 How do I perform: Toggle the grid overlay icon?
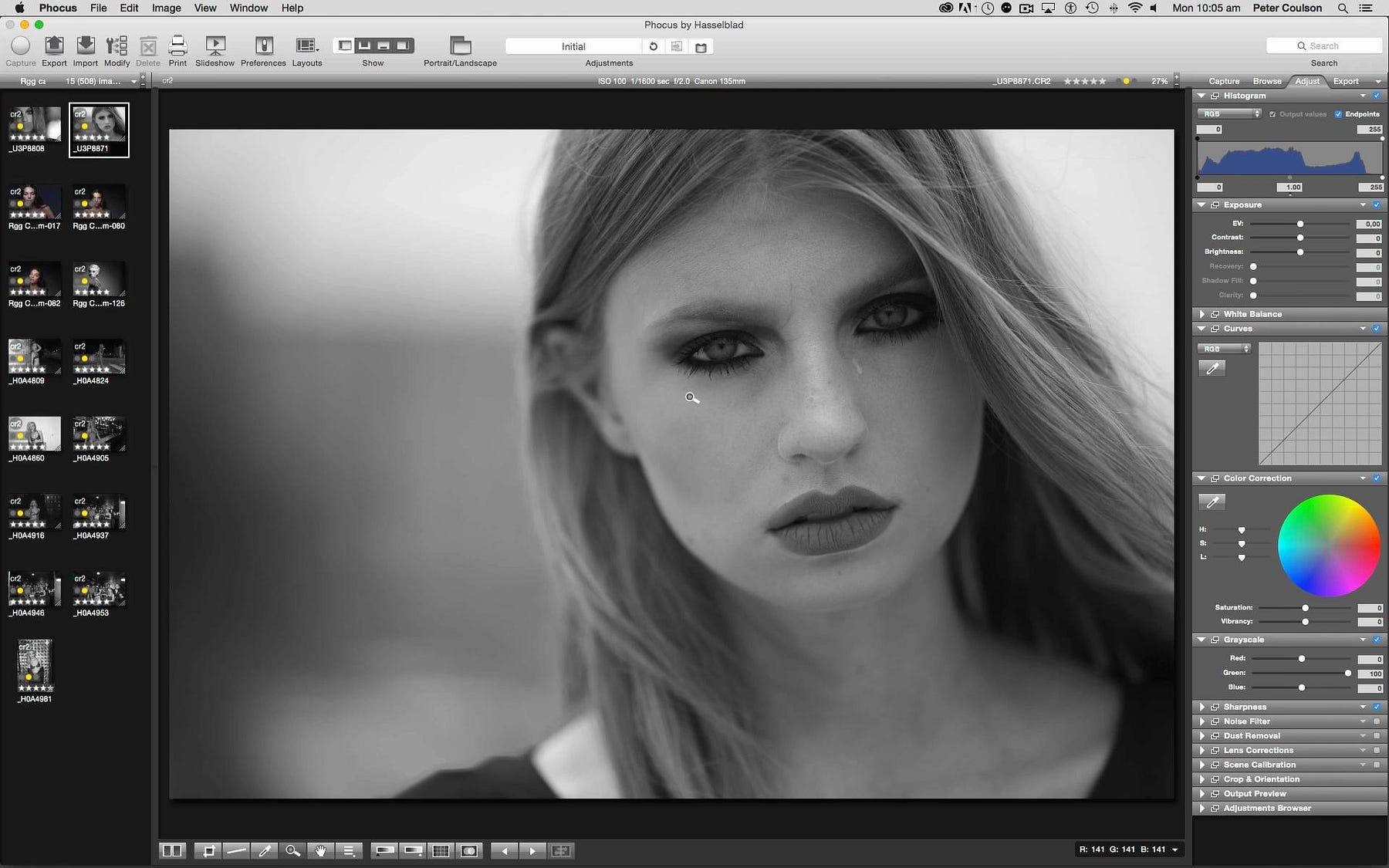pos(441,850)
